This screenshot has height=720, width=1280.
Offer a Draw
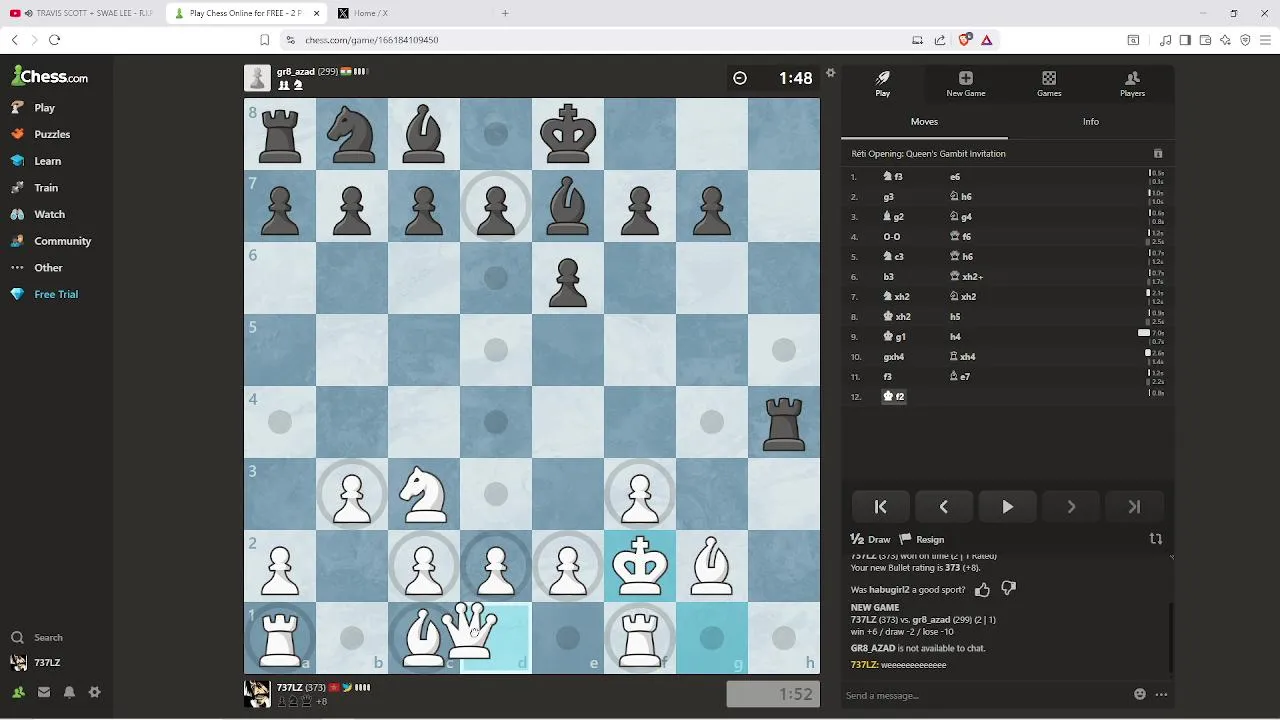pyautogui.click(x=870, y=539)
